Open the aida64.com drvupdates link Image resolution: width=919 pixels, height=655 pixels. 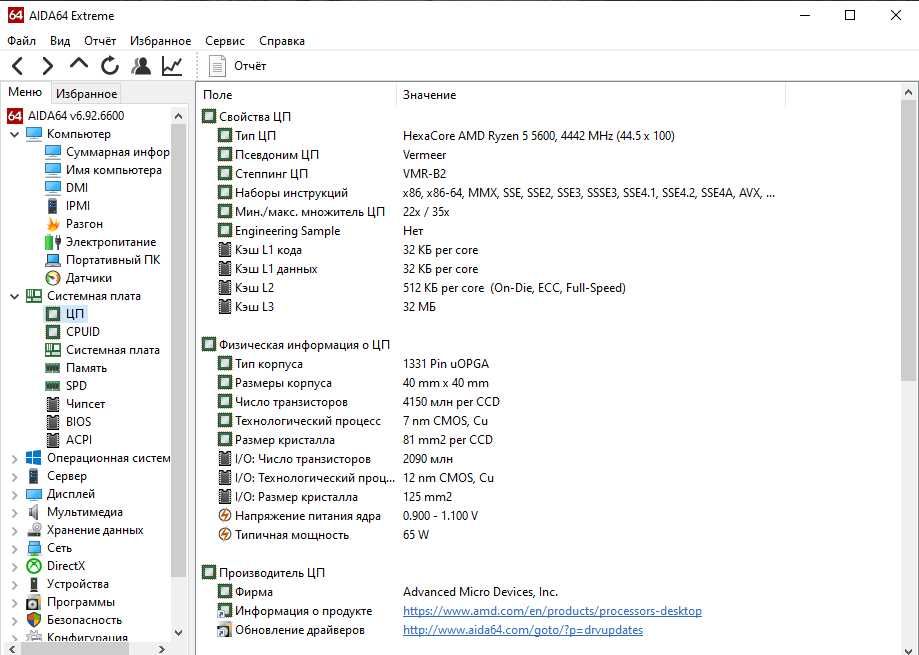523,630
